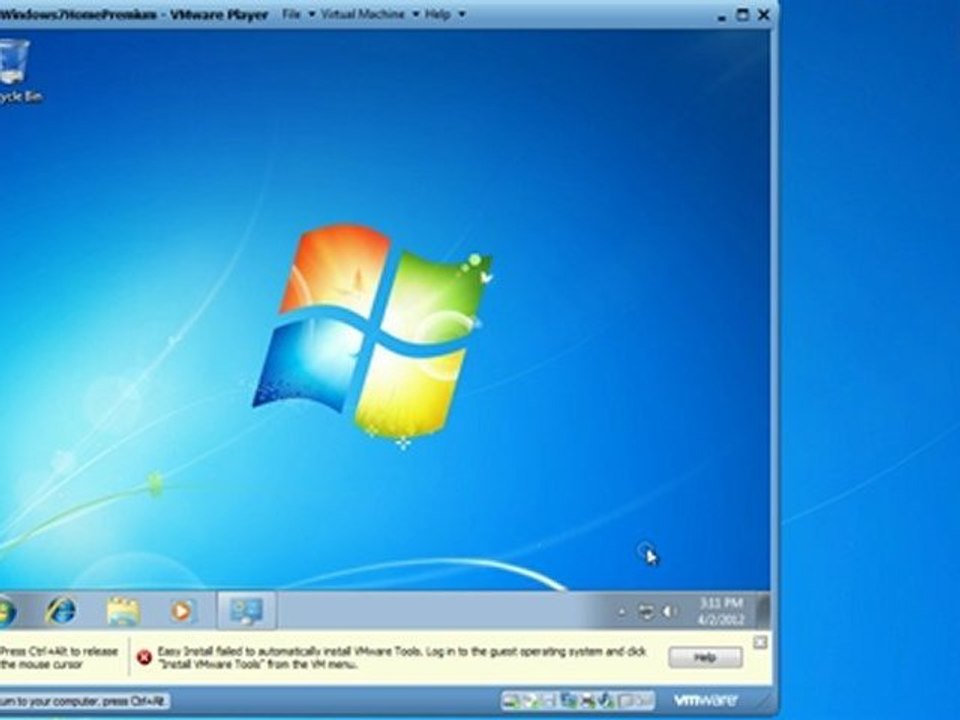This screenshot has height=720, width=960.
Task: Click the Show desktop strip beside the clock
Action: coord(763,610)
